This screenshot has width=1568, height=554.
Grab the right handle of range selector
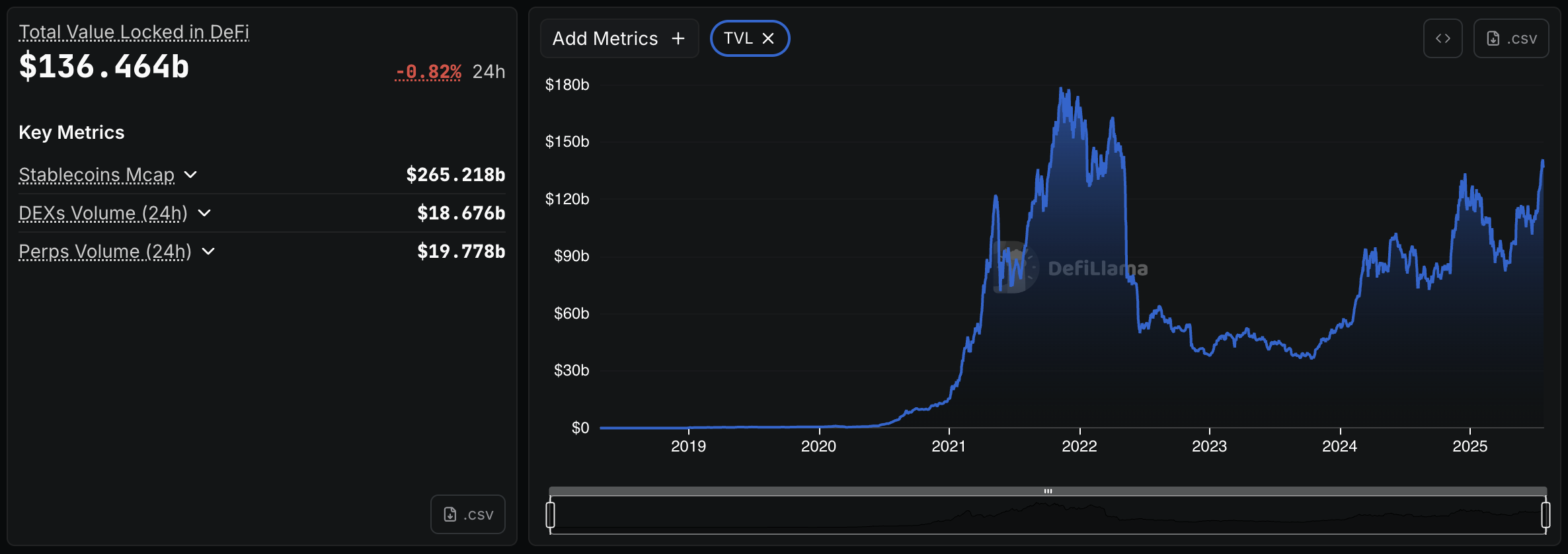pos(1546,514)
